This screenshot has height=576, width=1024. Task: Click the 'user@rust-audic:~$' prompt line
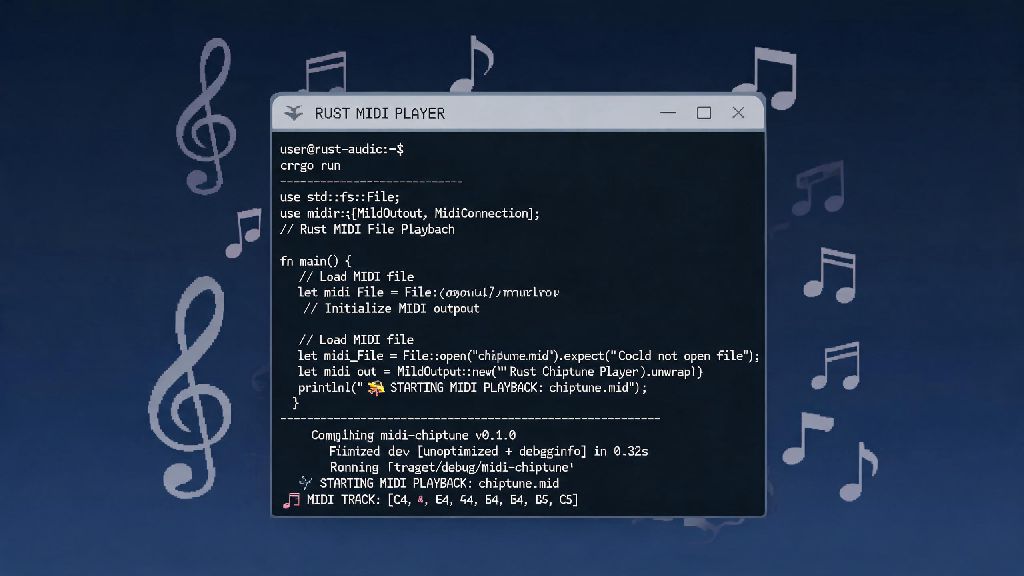tap(342, 150)
